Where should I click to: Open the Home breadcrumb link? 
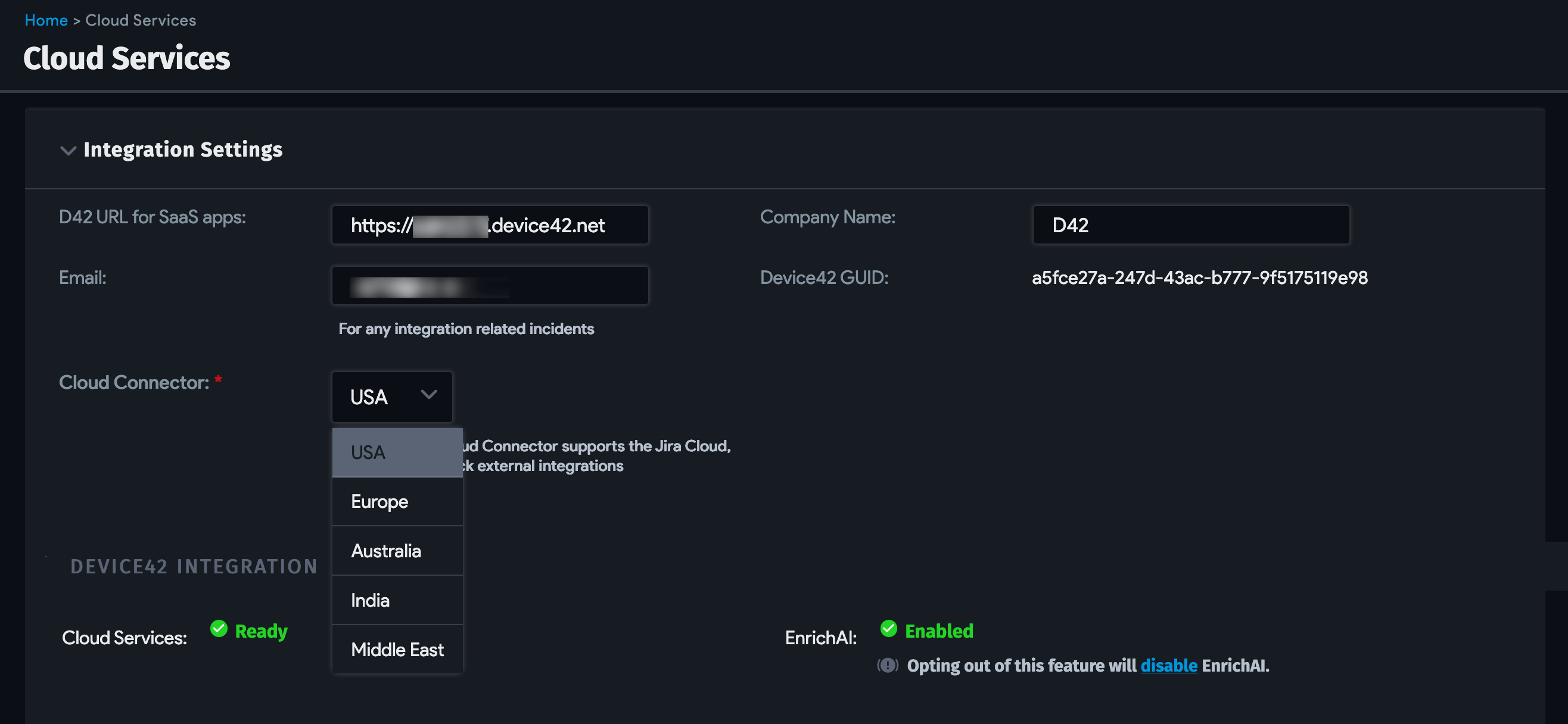tap(46, 20)
